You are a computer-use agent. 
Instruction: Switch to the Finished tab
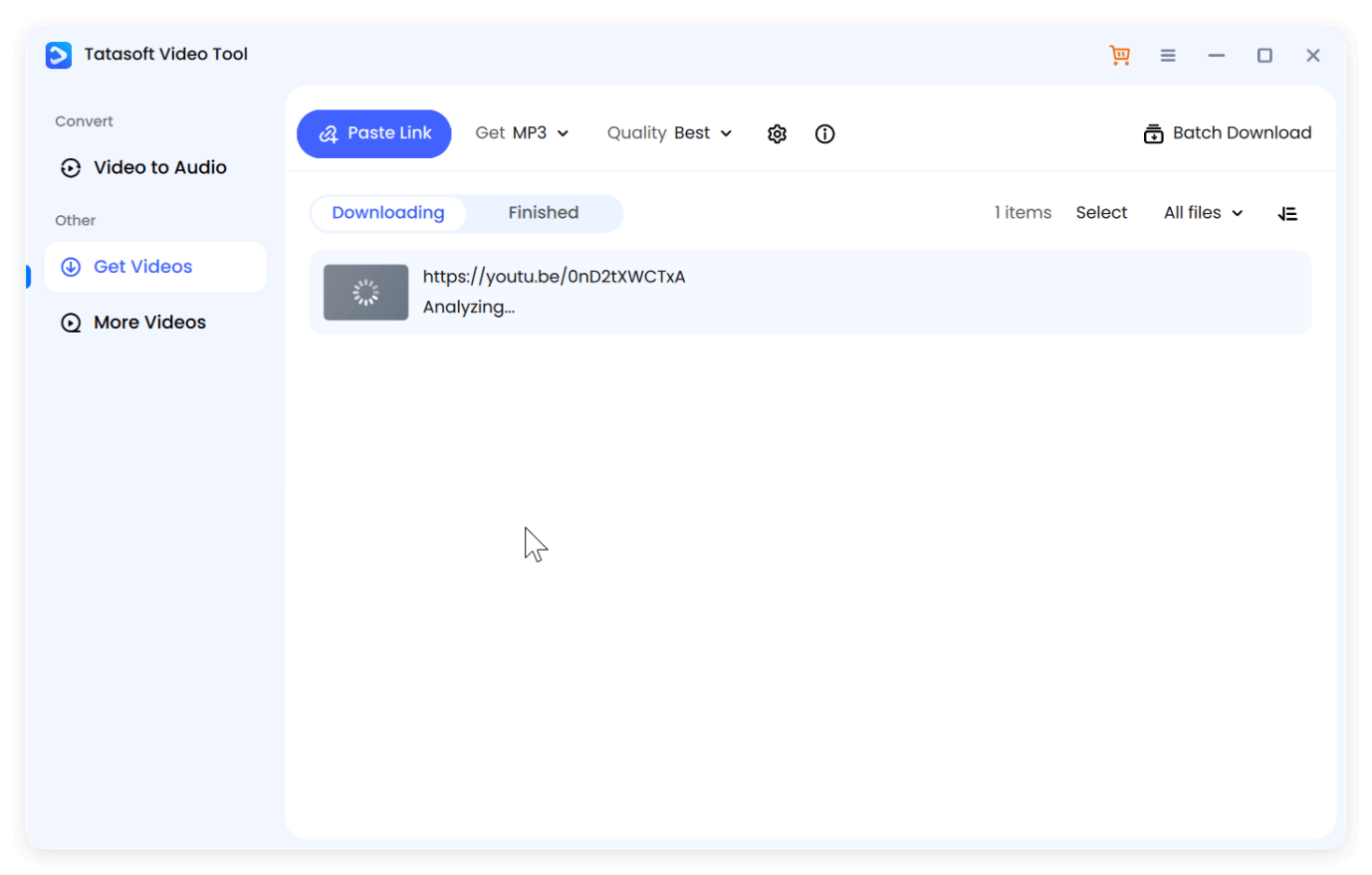544,212
